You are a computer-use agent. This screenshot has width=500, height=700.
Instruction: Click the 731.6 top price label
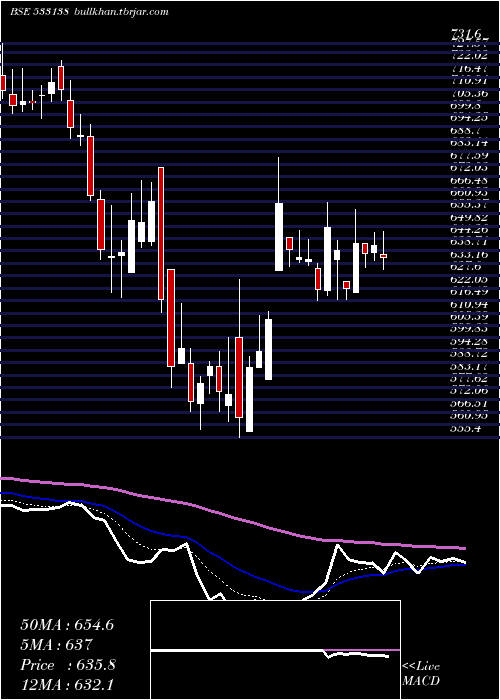click(x=467, y=34)
